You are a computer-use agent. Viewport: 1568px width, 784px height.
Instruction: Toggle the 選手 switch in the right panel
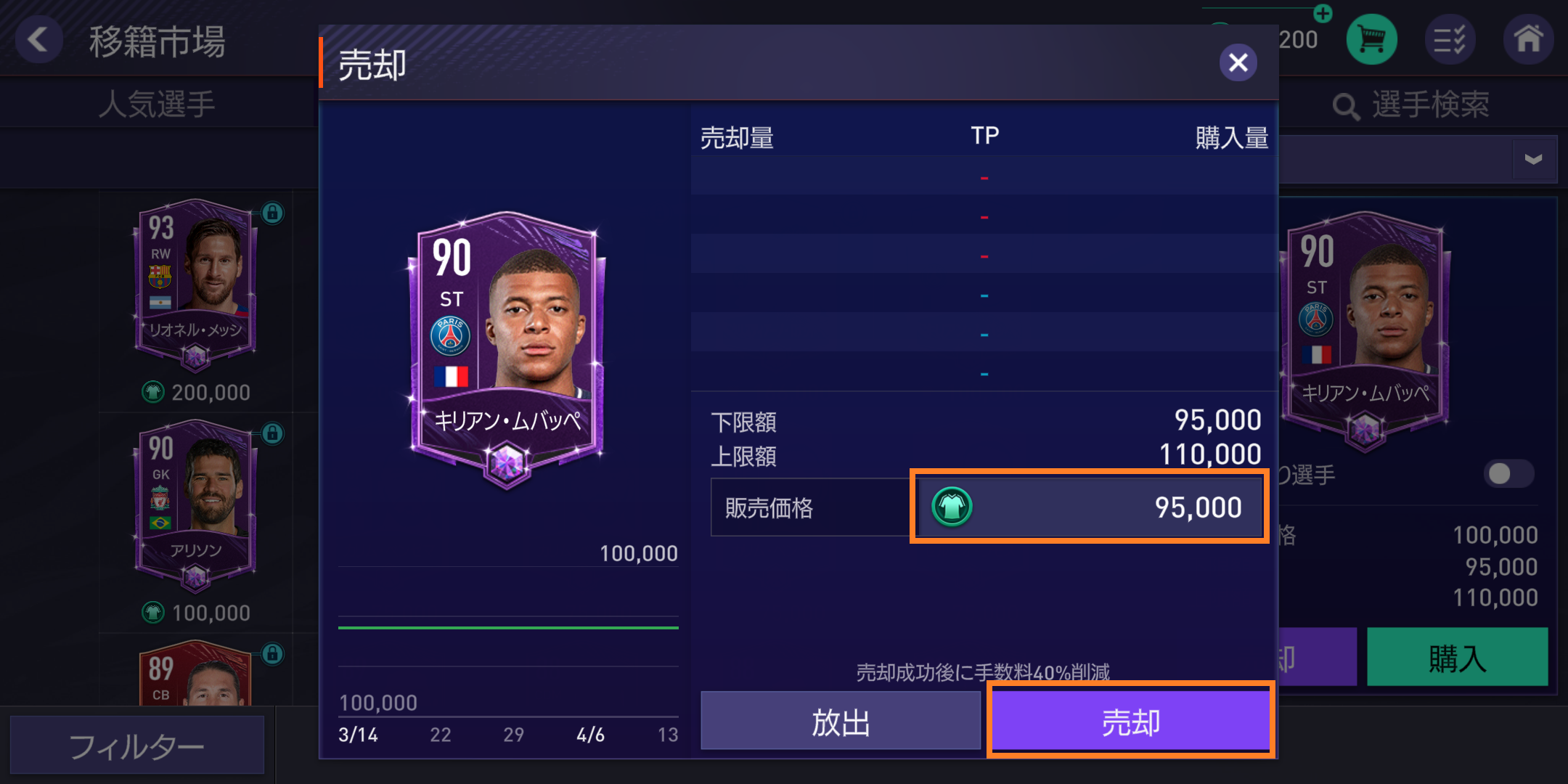(x=1508, y=474)
